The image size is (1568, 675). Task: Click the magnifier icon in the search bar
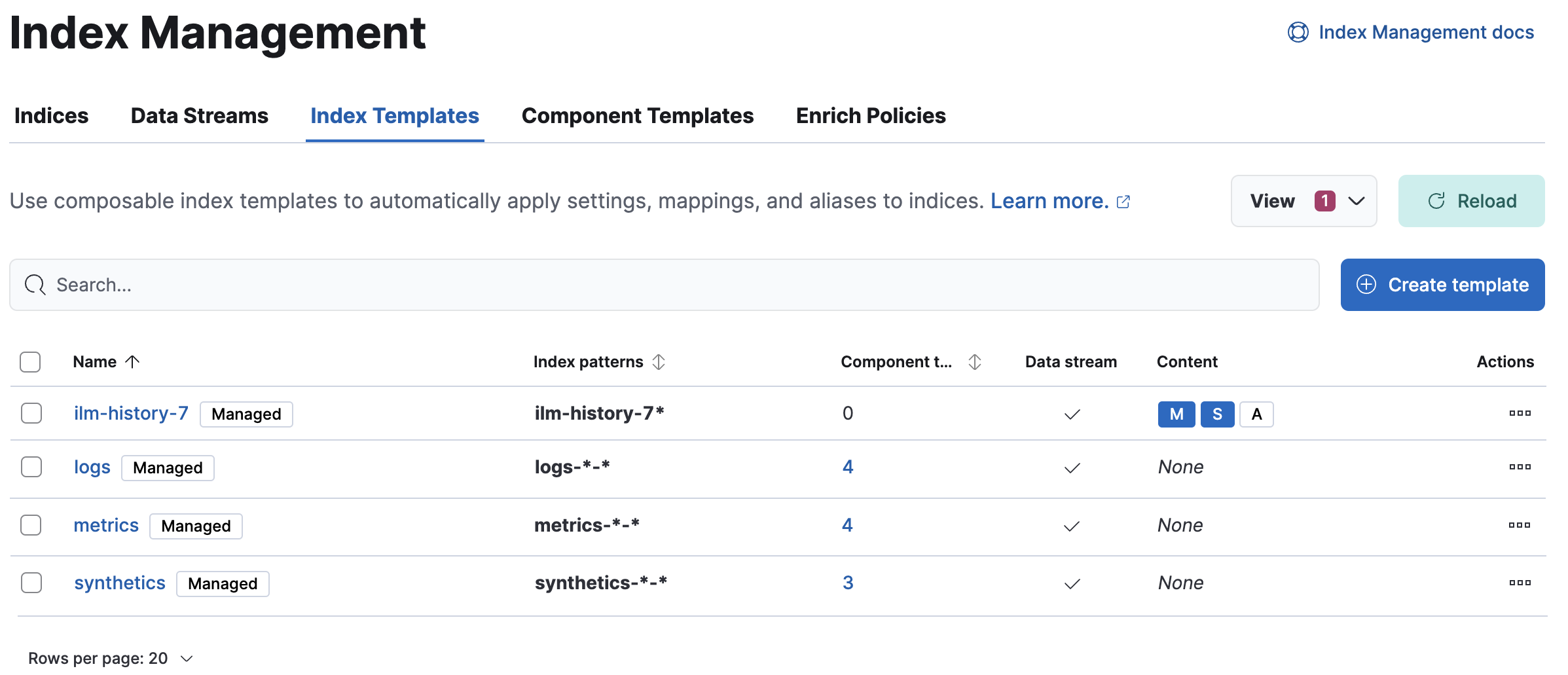click(35, 285)
